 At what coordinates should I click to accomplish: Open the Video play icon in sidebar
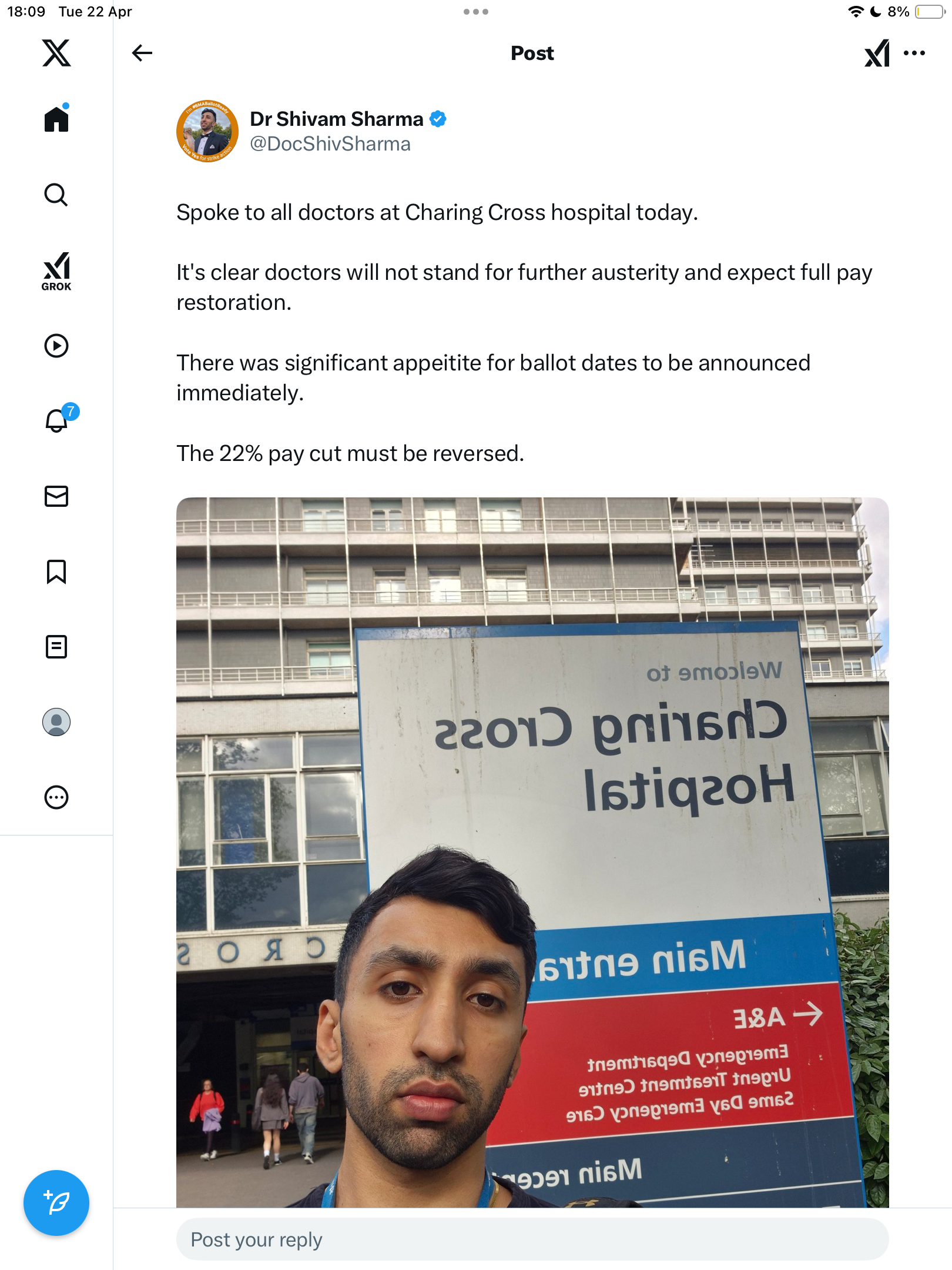click(x=56, y=346)
